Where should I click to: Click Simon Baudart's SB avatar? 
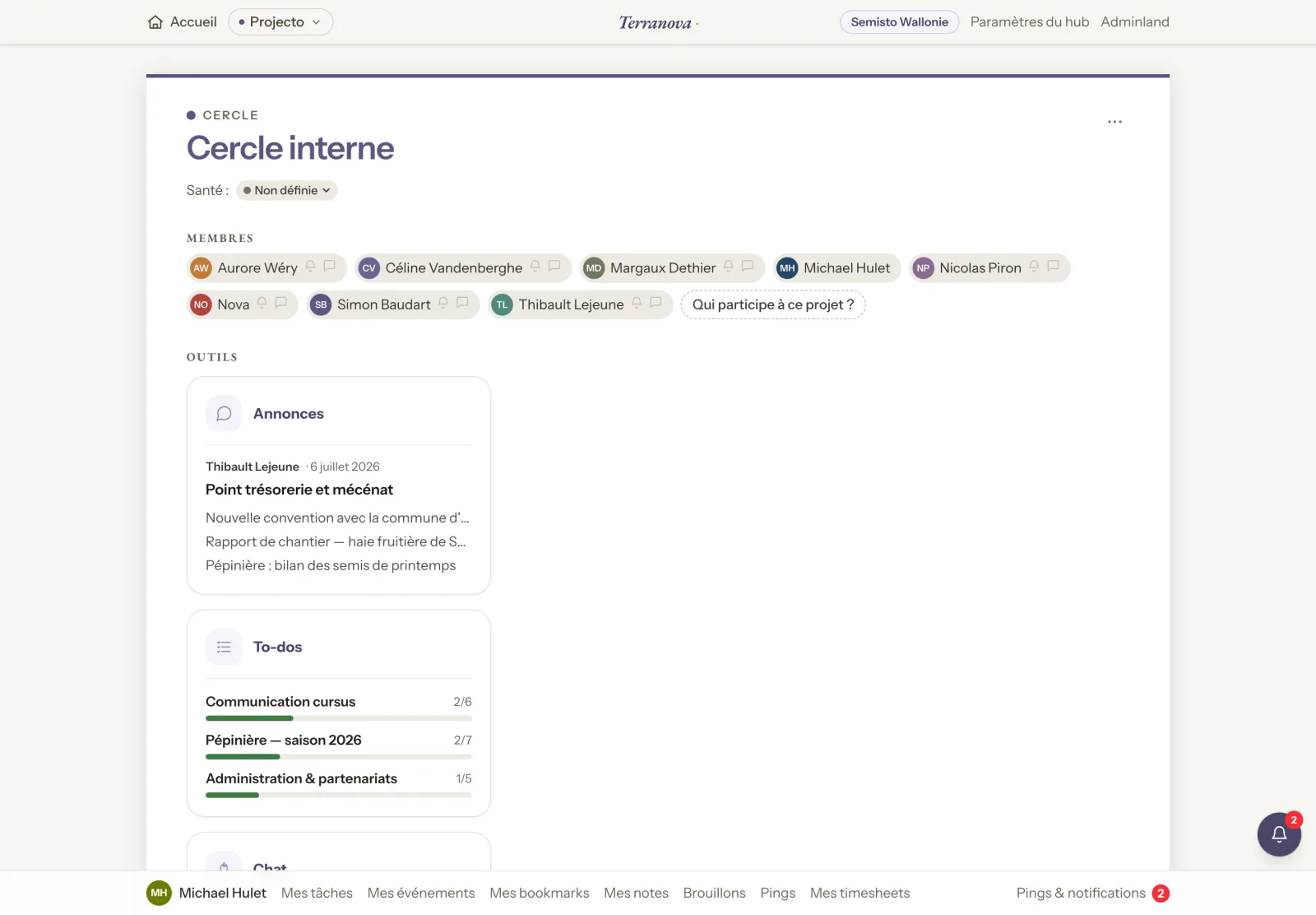(321, 304)
